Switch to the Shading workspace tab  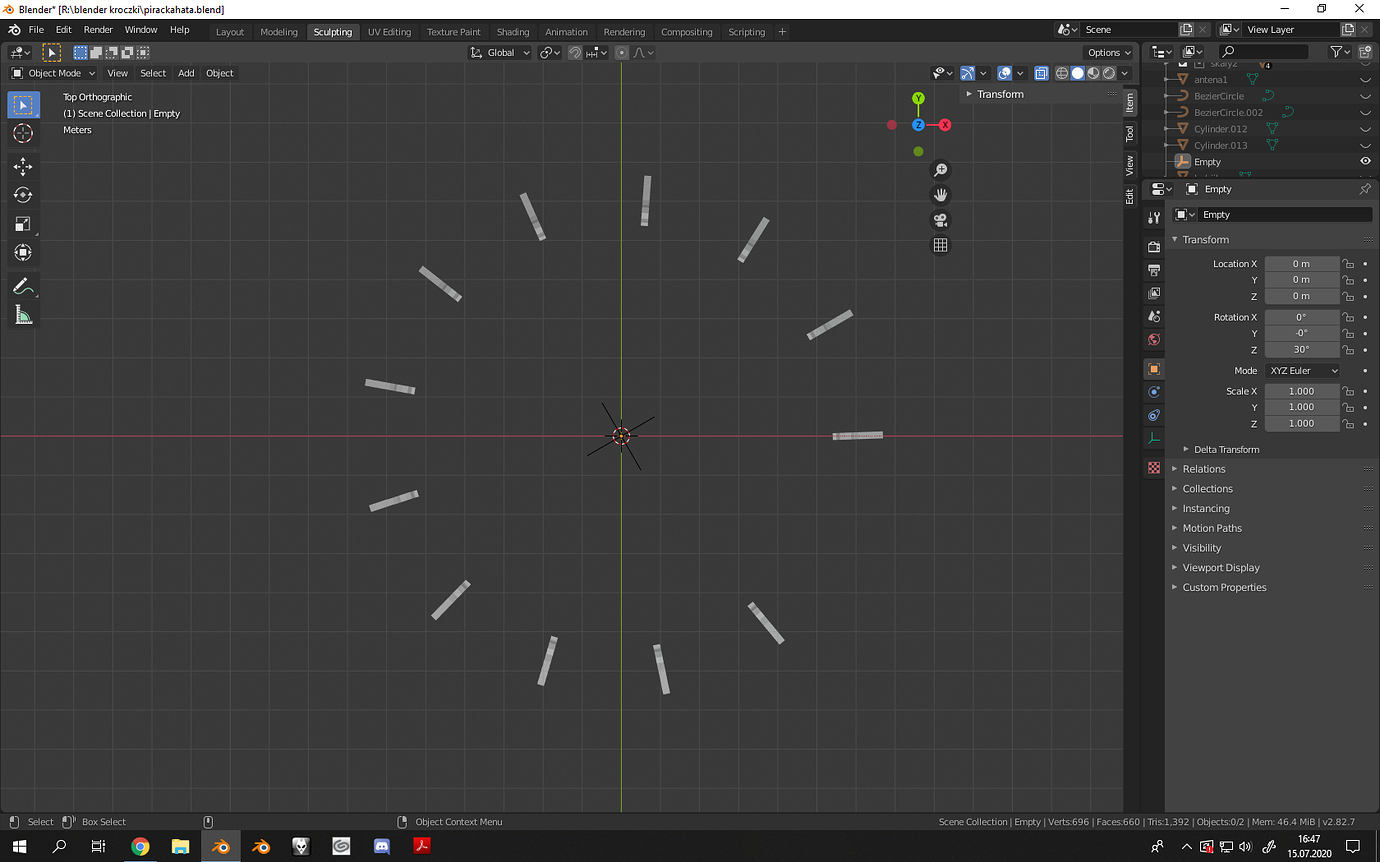513,32
